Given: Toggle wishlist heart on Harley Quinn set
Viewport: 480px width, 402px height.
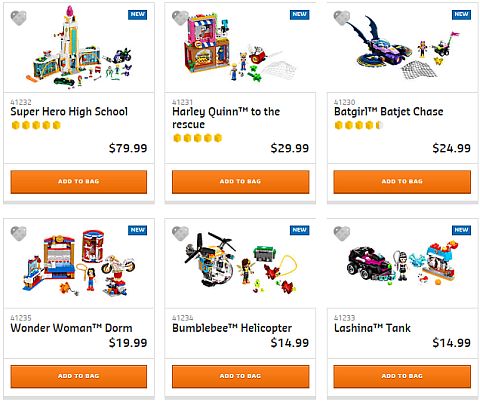Looking at the screenshot, I should (180, 18).
